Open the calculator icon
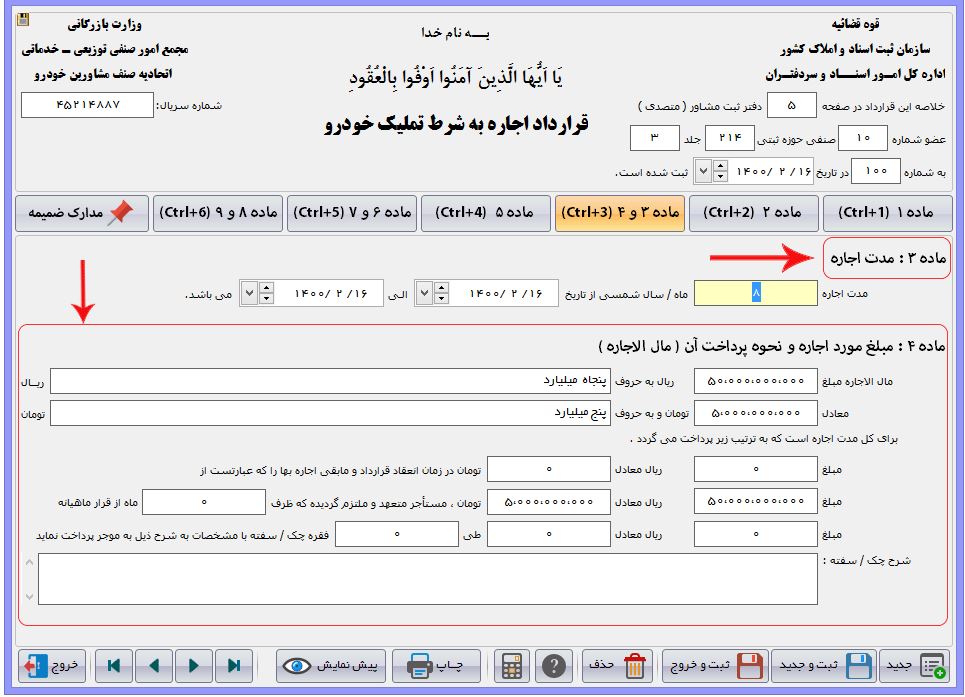 [511, 666]
